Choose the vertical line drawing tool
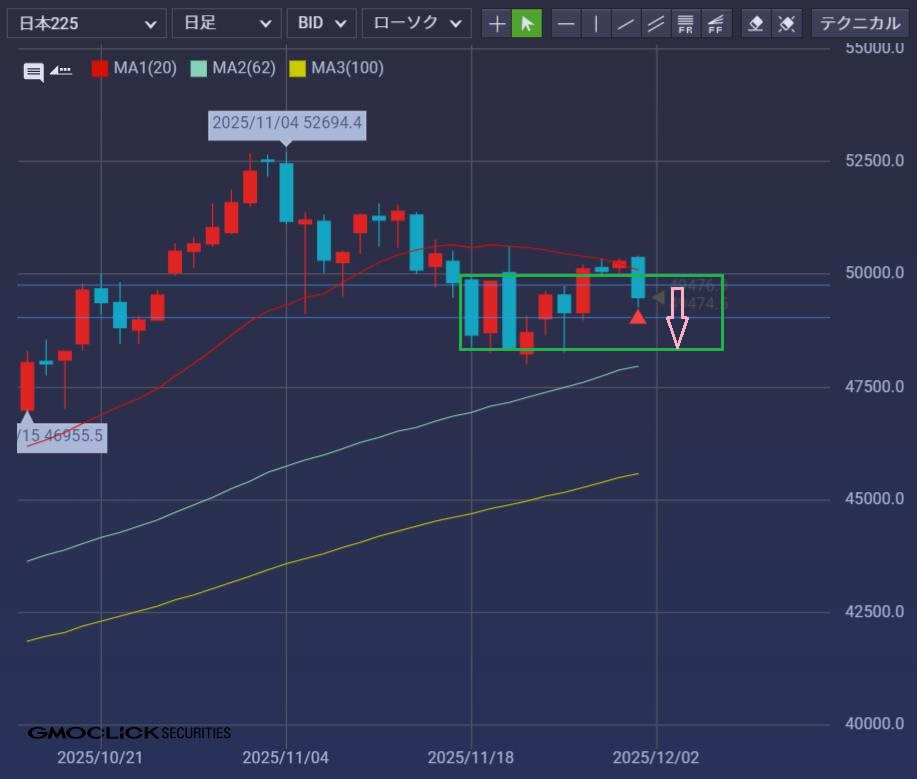Image resolution: width=917 pixels, height=779 pixels. [x=596, y=23]
